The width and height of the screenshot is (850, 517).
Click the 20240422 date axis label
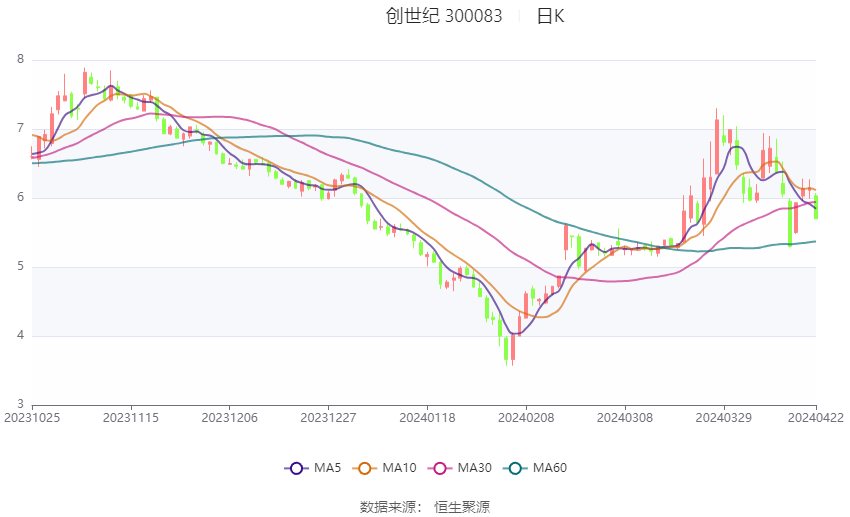click(816, 418)
